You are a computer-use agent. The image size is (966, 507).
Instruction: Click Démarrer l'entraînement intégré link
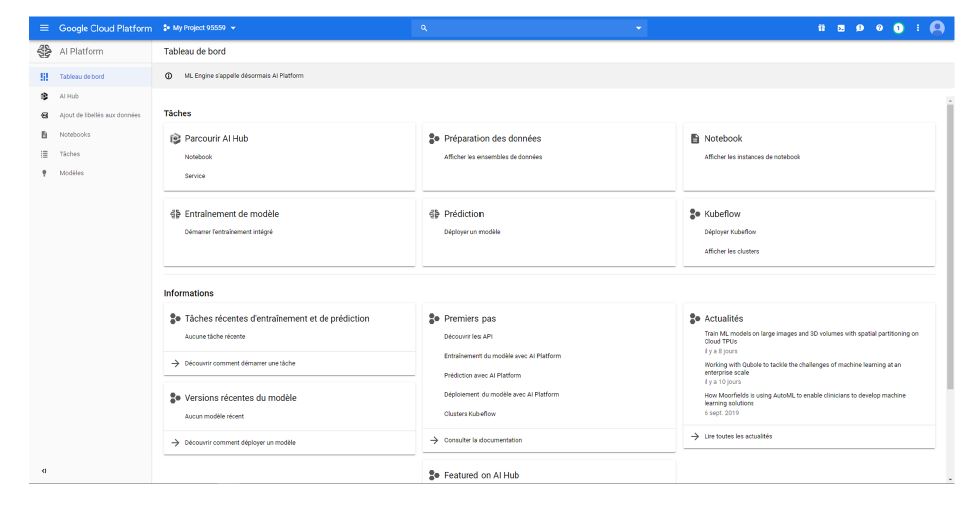(x=228, y=231)
